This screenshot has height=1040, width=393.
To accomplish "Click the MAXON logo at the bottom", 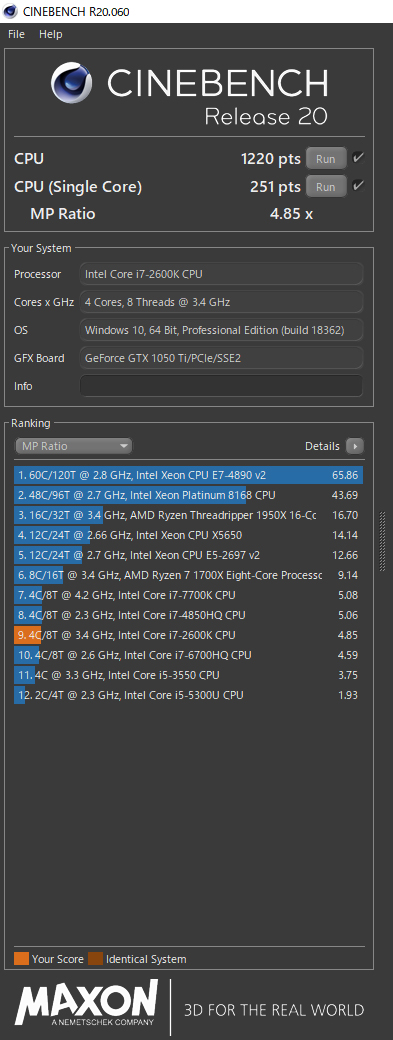I will point(87,1002).
